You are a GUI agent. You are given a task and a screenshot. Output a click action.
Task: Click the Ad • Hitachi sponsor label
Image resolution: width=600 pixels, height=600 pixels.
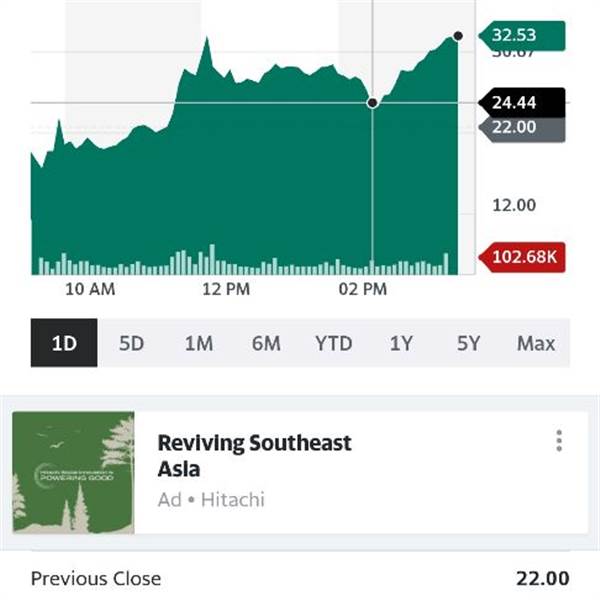pyautogui.click(x=210, y=499)
